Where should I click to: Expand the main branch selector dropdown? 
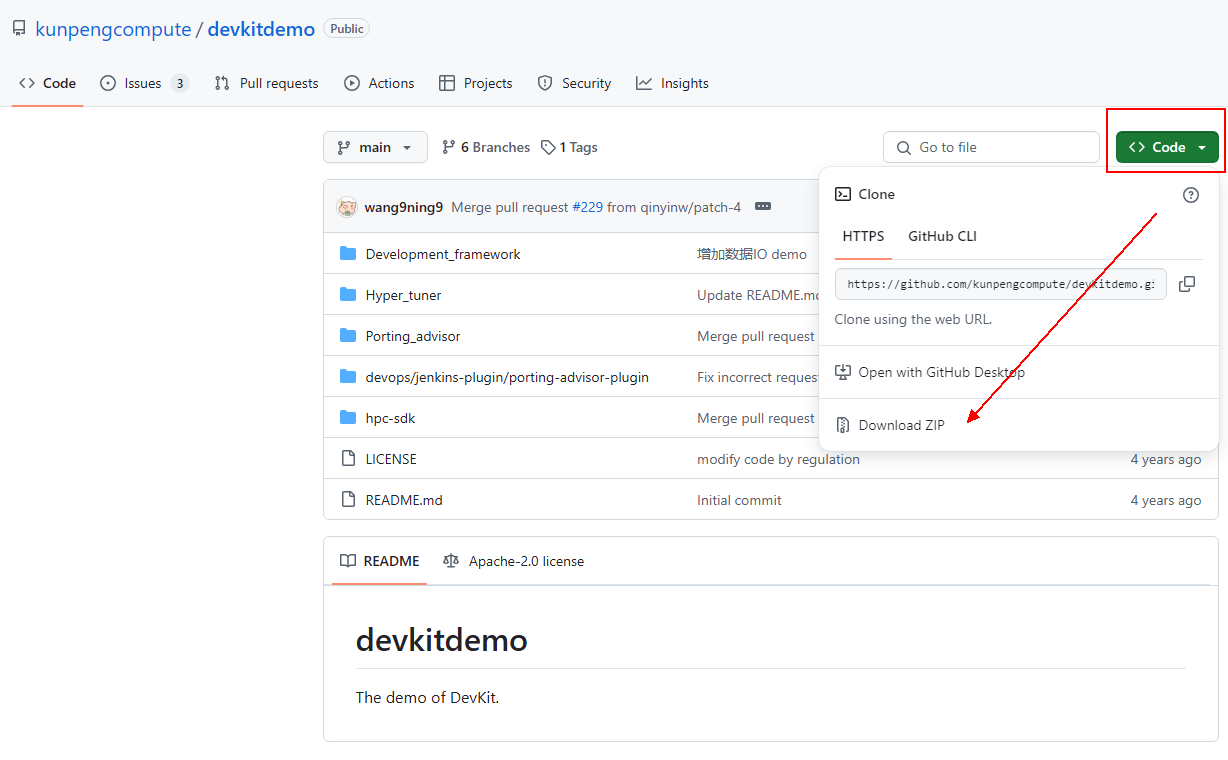click(x=375, y=147)
